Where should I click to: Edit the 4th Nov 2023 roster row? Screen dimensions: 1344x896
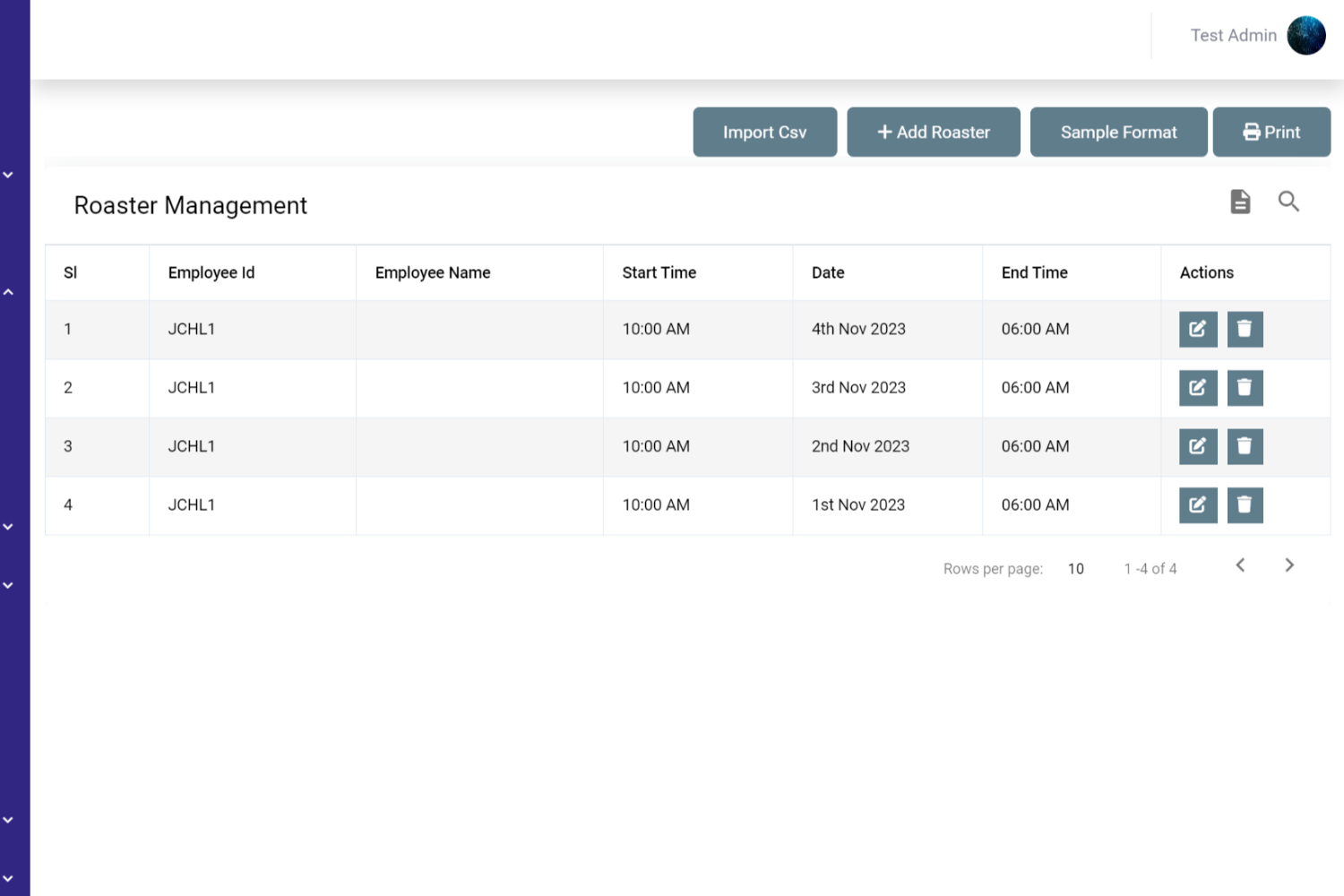[x=1198, y=330]
